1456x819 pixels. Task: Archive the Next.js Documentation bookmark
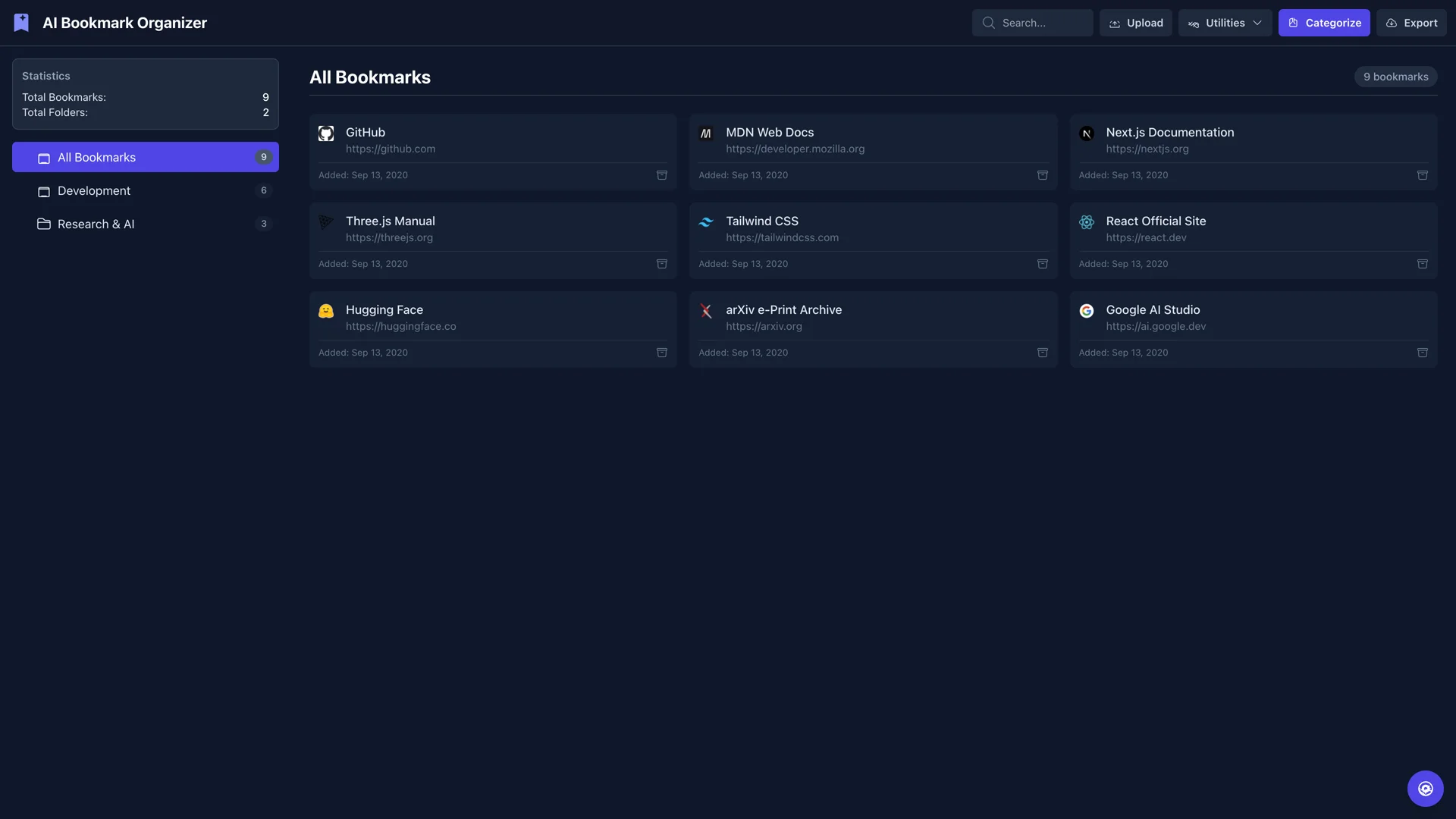pos(1423,175)
